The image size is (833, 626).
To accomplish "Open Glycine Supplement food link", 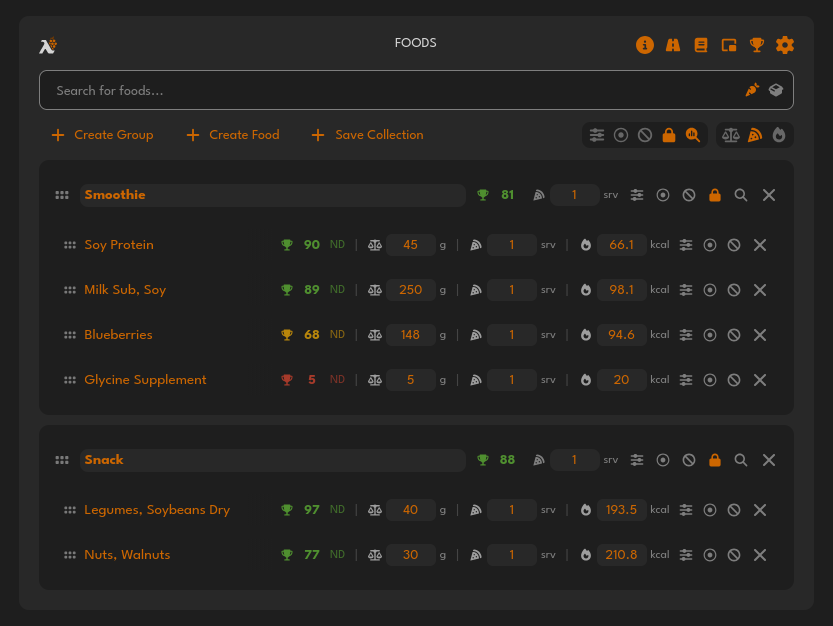I will [145, 380].
